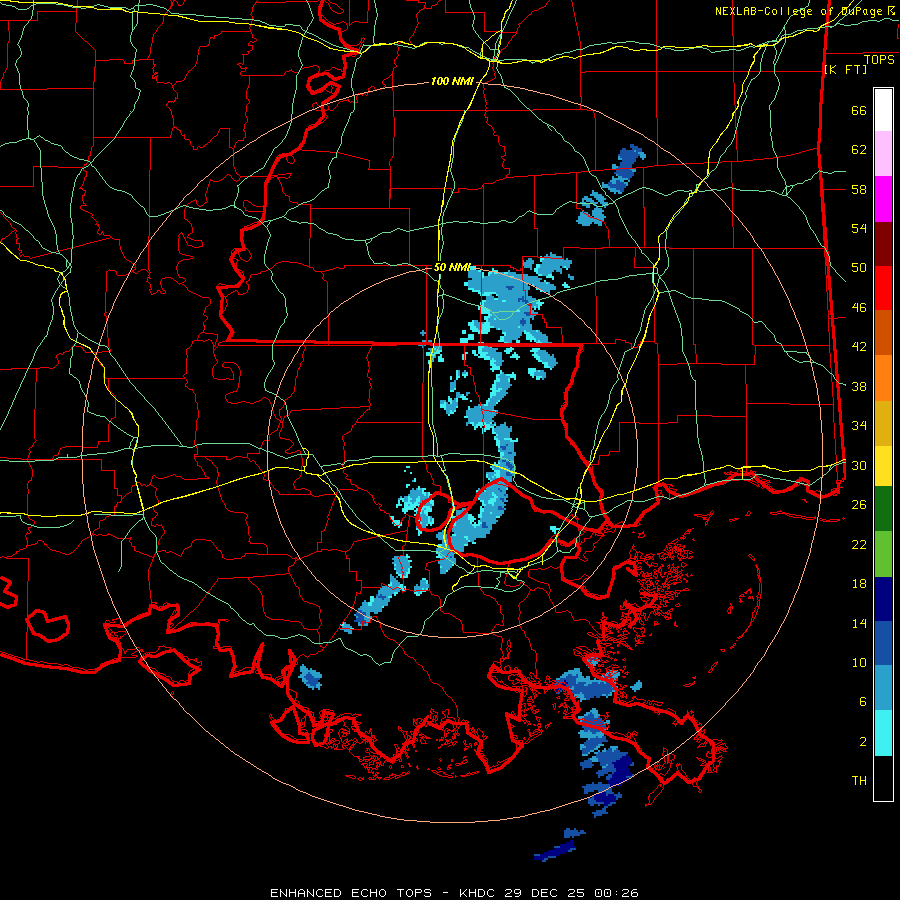Click the dark green legend swatch

883,509
